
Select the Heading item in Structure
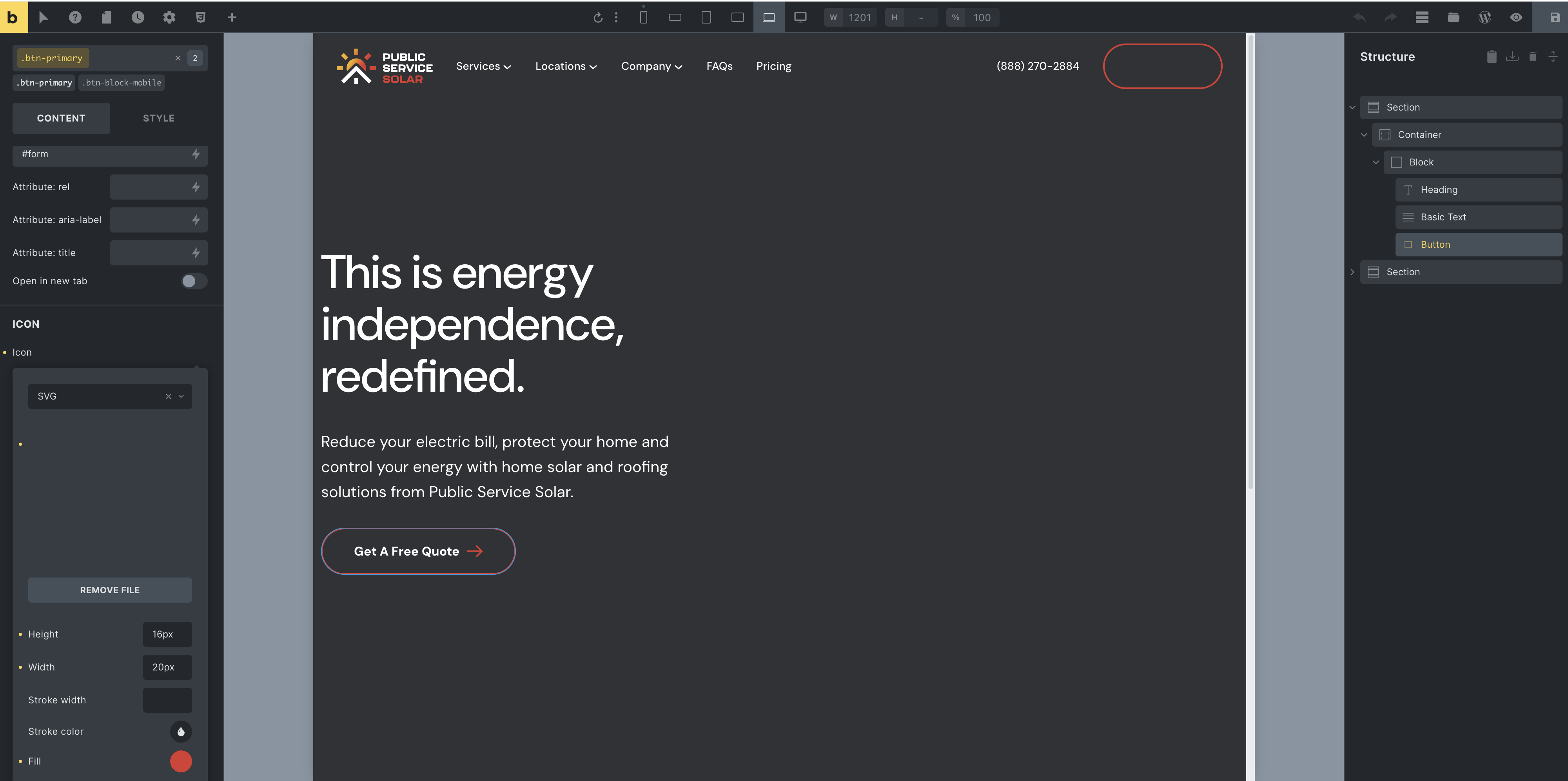[1479, 190]
